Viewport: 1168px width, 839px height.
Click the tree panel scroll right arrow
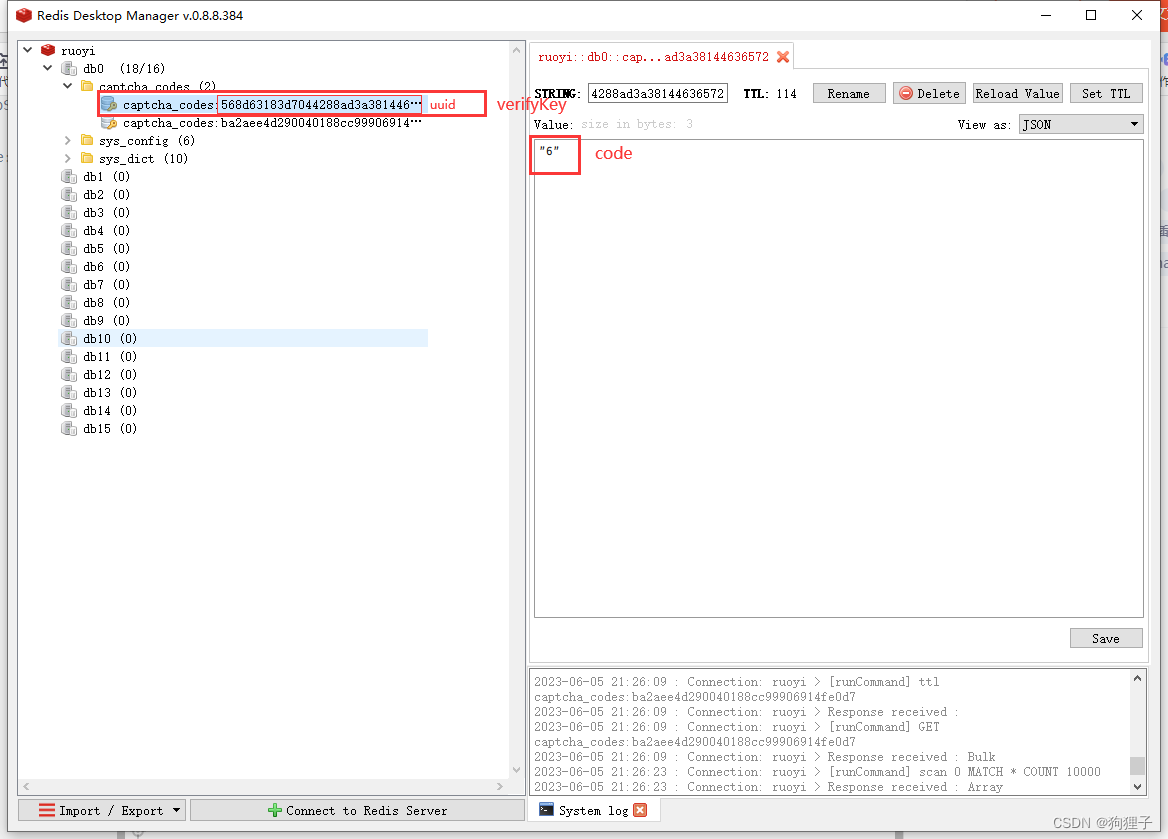pyautogui.click(x=500, y=786)
